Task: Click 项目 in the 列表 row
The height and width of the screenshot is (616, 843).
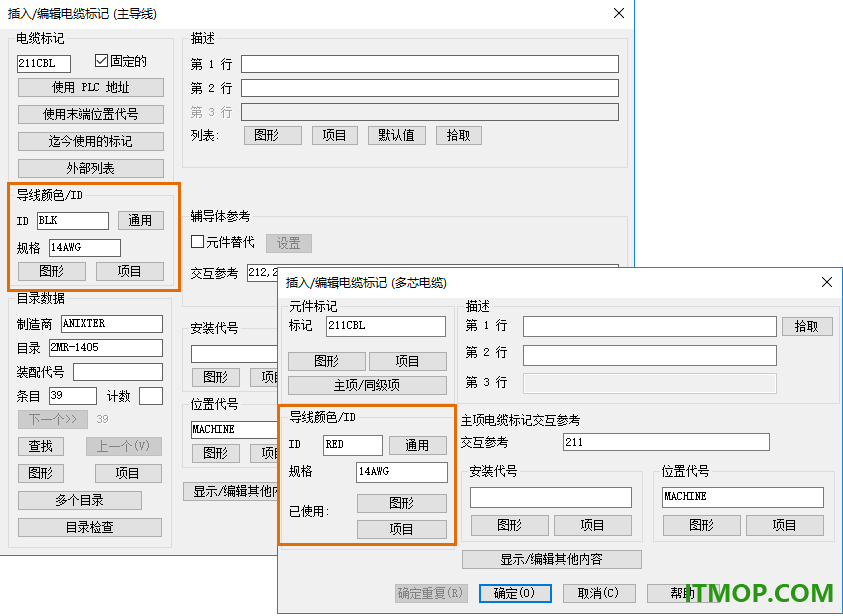Action: click(x=334, y=135)
